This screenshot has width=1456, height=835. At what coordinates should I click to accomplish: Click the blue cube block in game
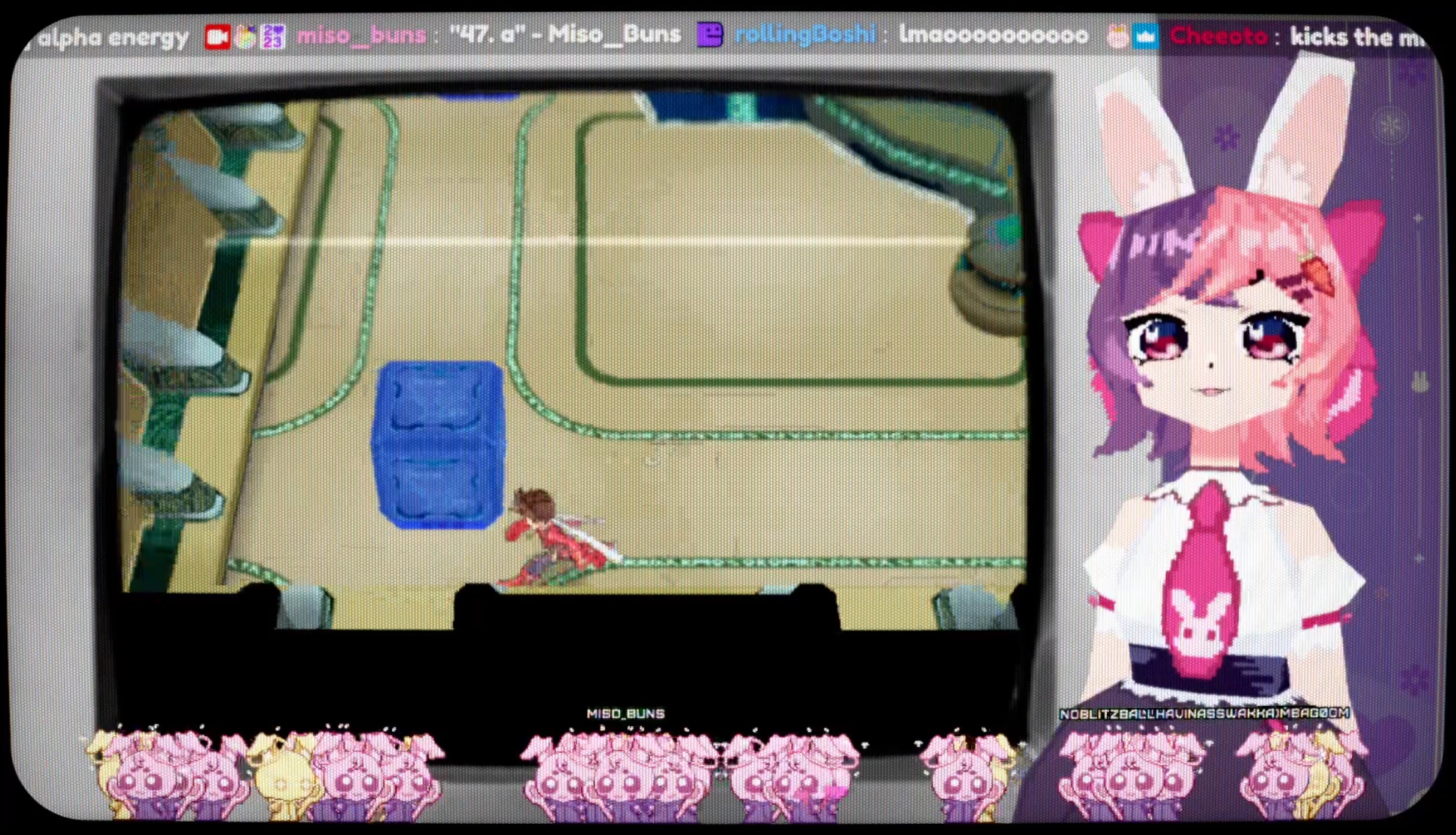tap(438, 445)
